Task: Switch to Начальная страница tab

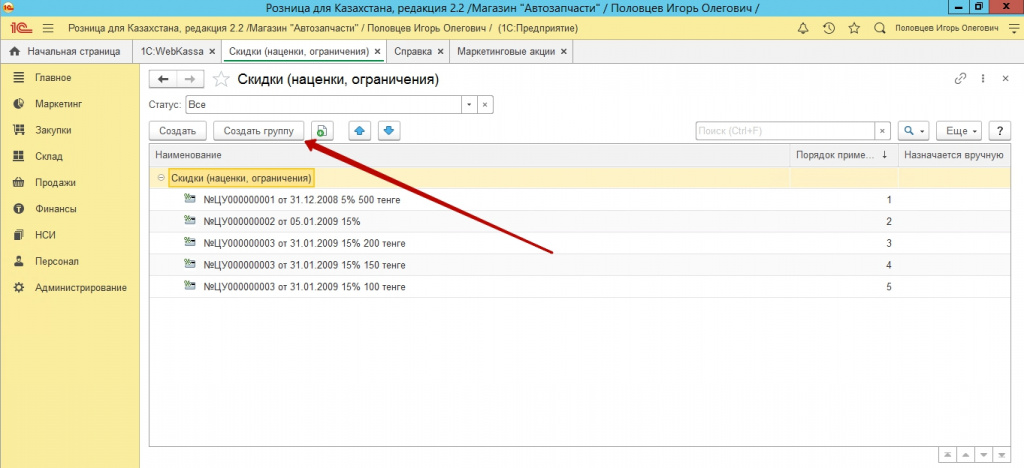Action: tap(65, 52)
